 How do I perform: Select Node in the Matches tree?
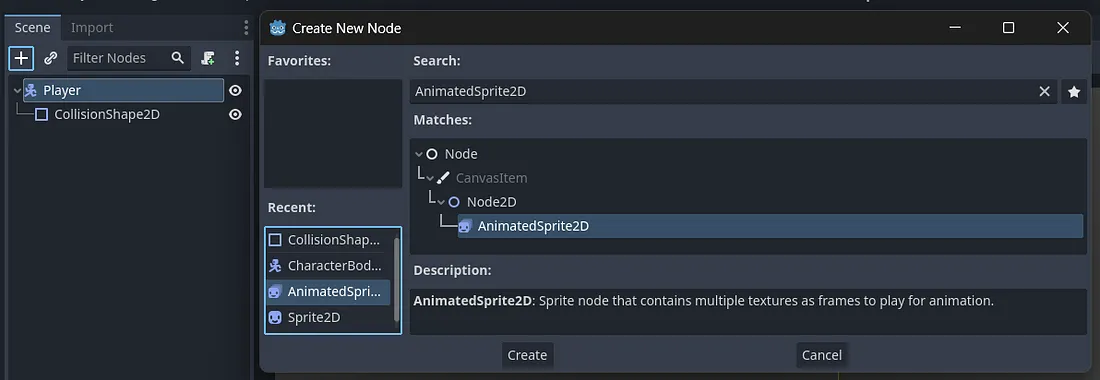(x=461, y=154)
